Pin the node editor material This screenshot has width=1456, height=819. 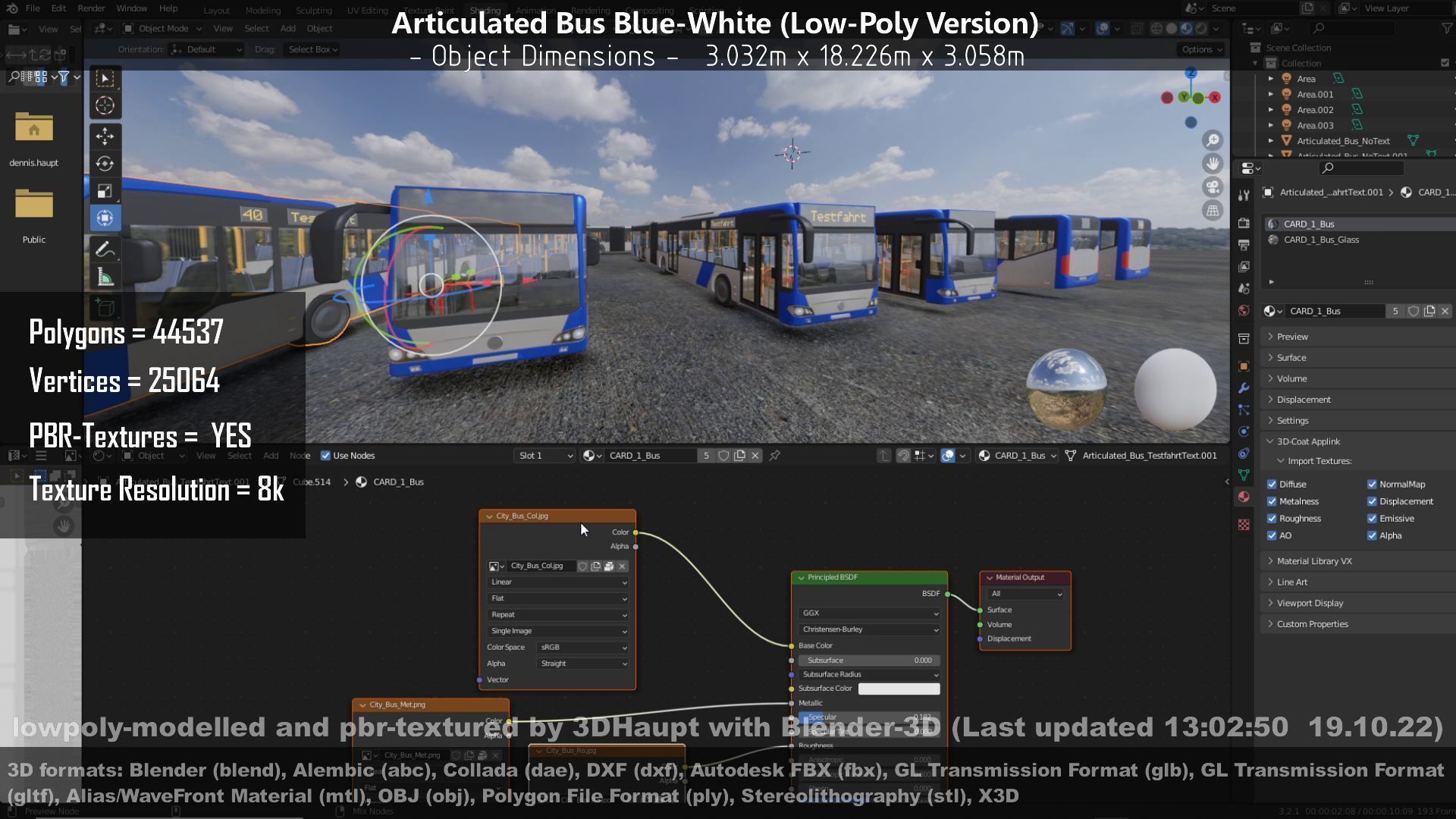[775, 456]
